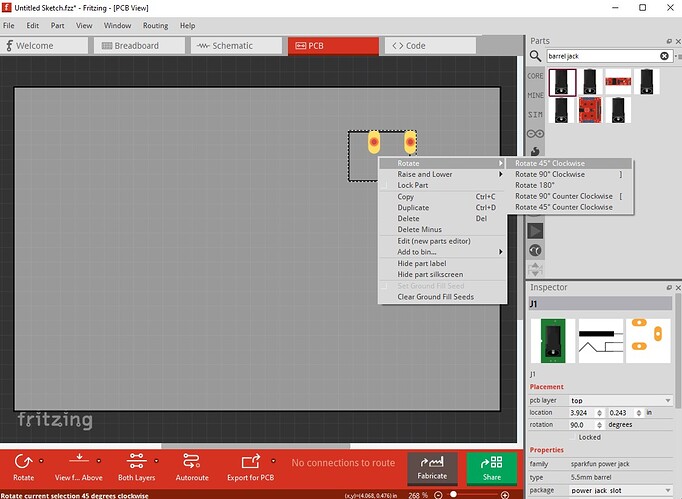Image resolution: width=682 pixels, height=499 pixels.
Task: Open the Arduino parts bin
Action: point(535,134)
